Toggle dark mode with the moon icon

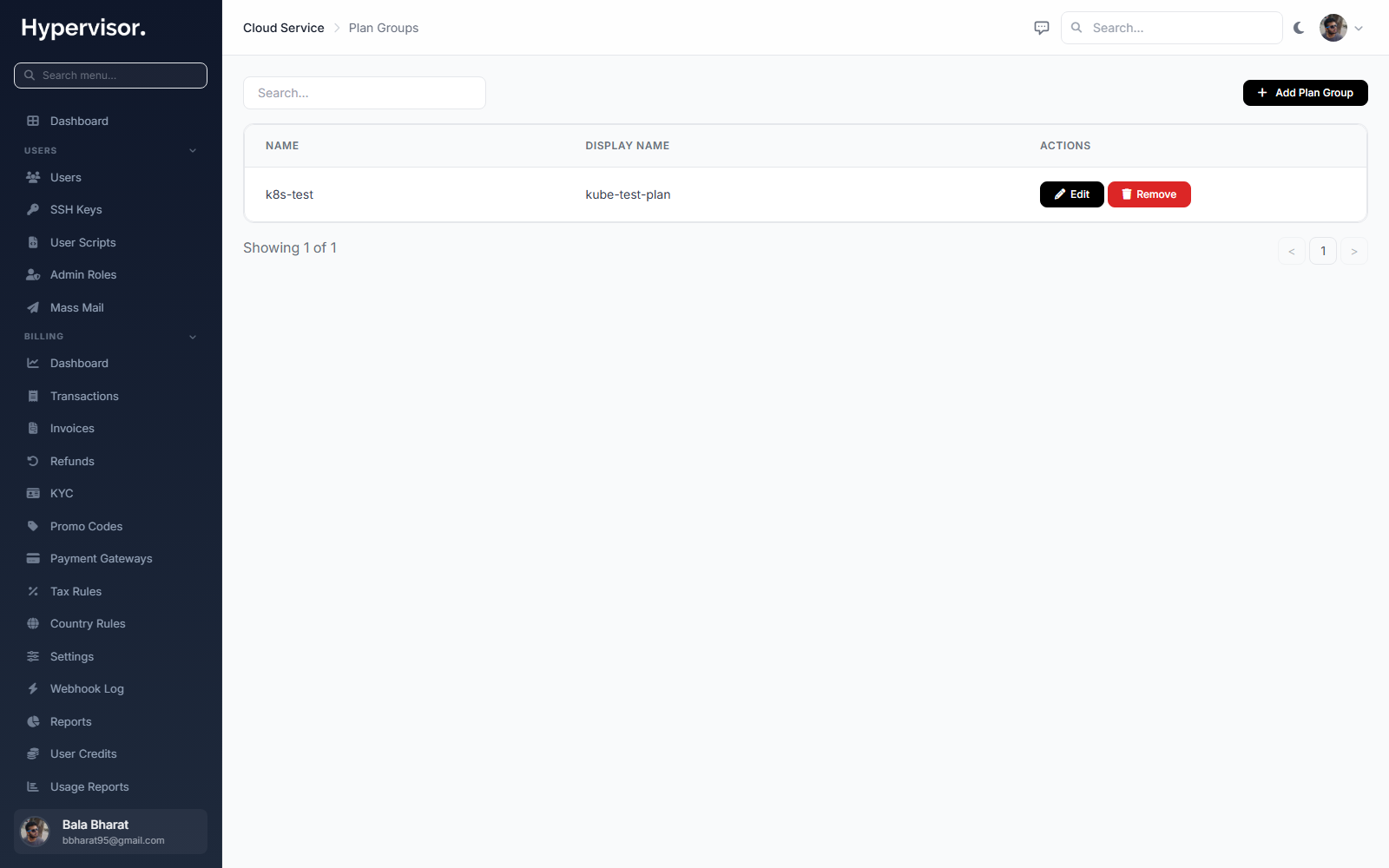(x=1299, y=28)
